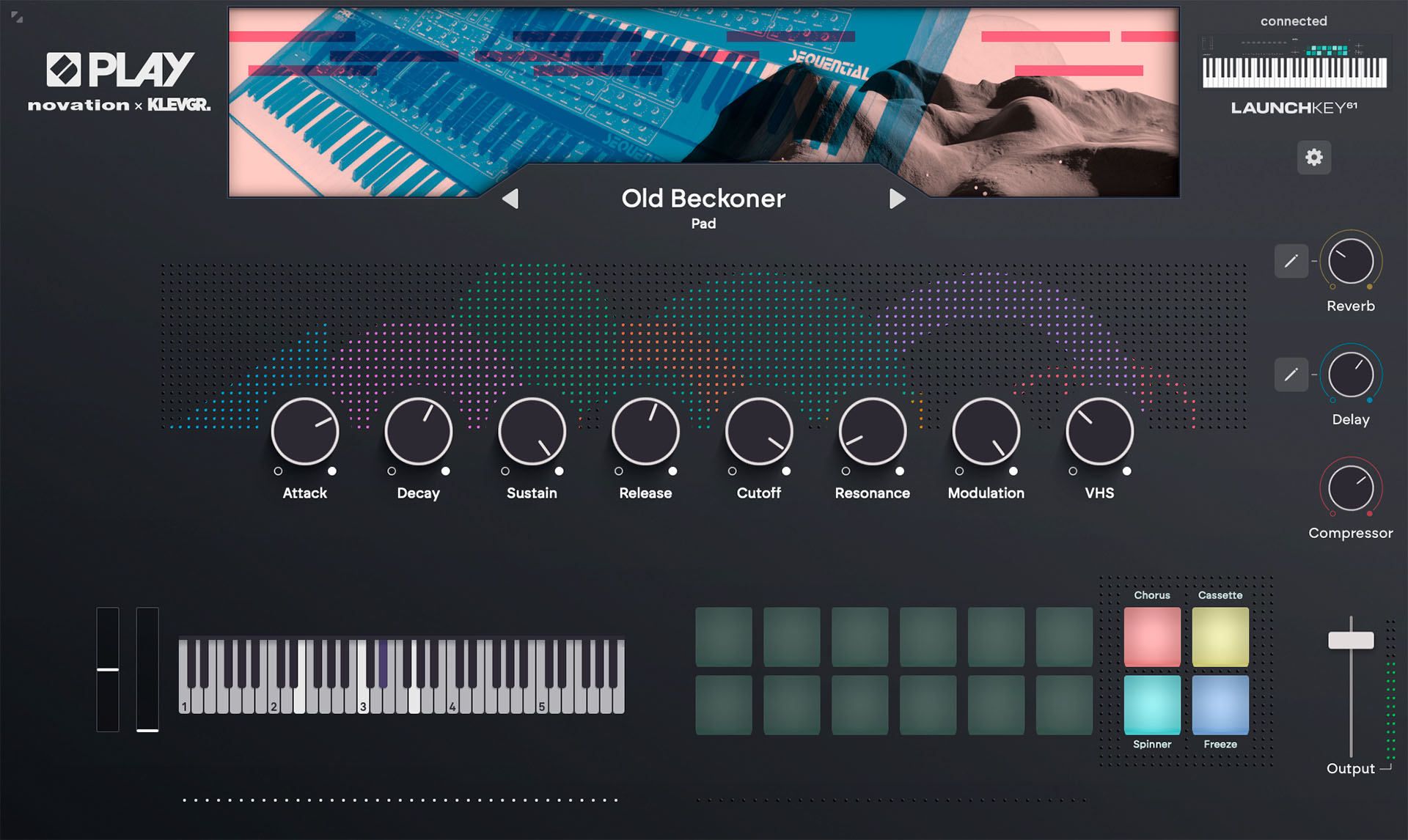Image resolution: width=1408 pixels, height=840 pixels.
Task: Open the Delay edit pencil button
Action: pos(1291,375)
